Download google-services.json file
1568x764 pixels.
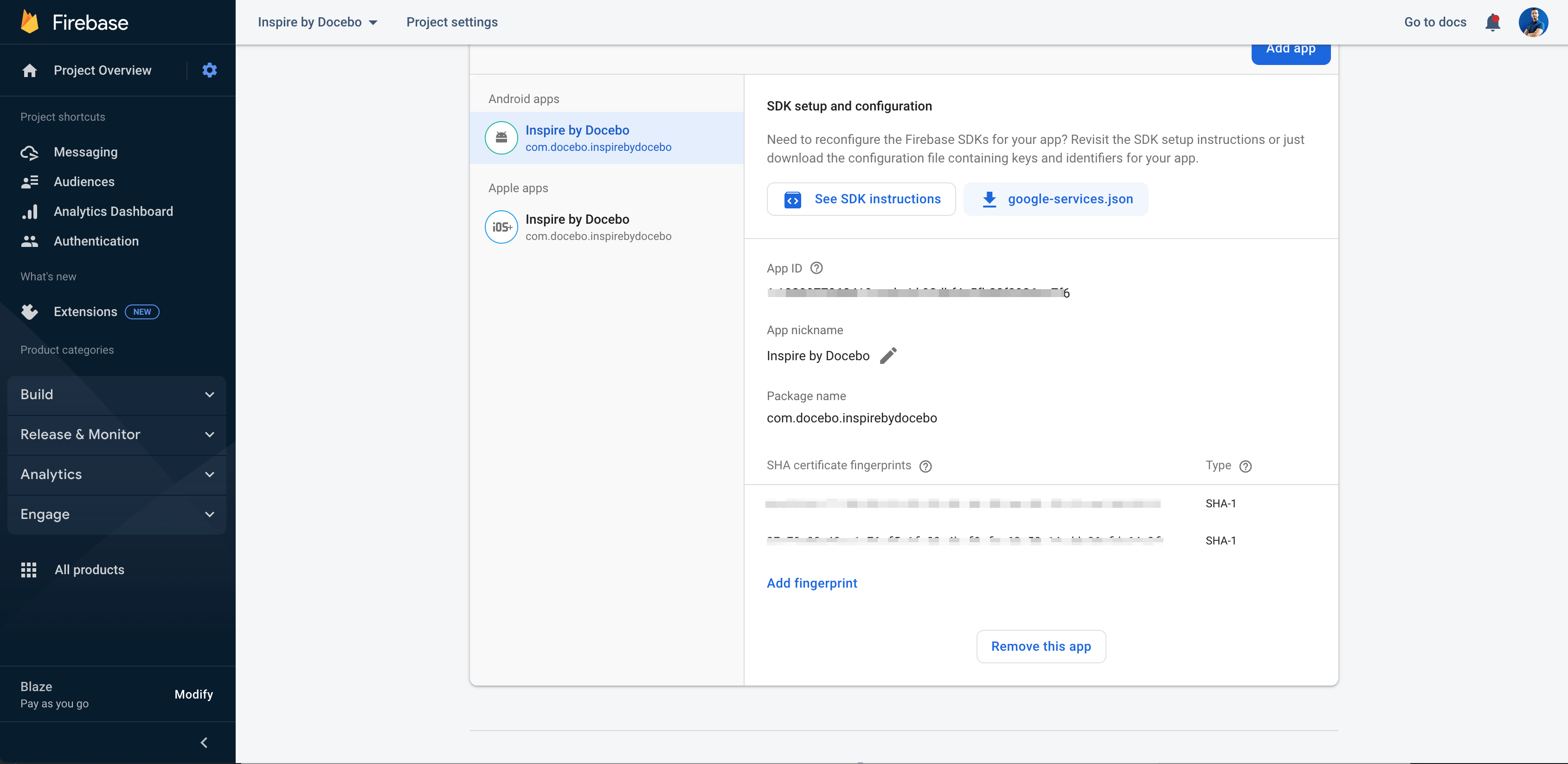coord(1056,199)
